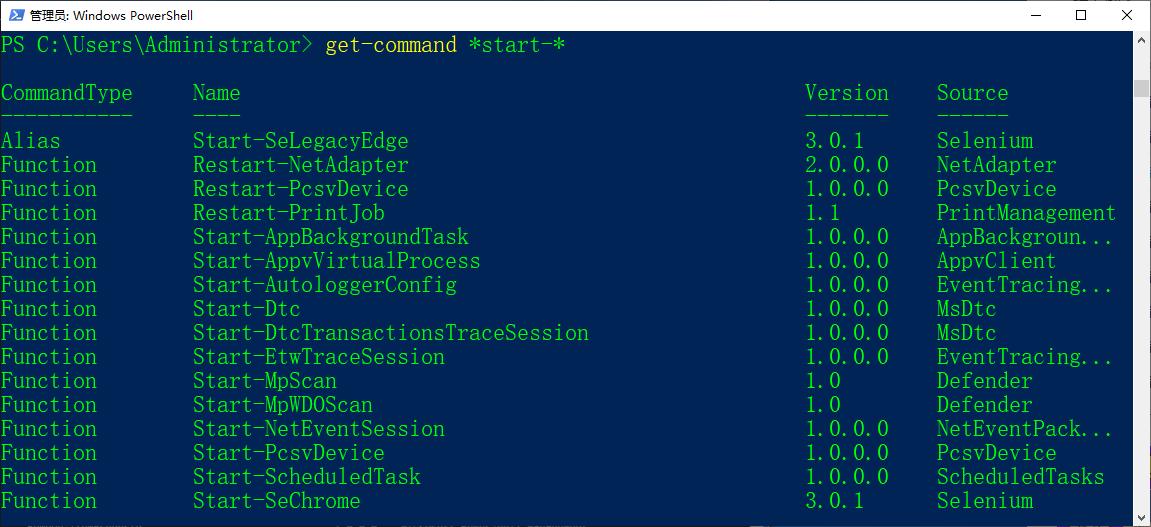Click the scrollbar up arrow
Image resolution: width=1151 pixels, height=527 pixels.
(x=1141, y=39)
